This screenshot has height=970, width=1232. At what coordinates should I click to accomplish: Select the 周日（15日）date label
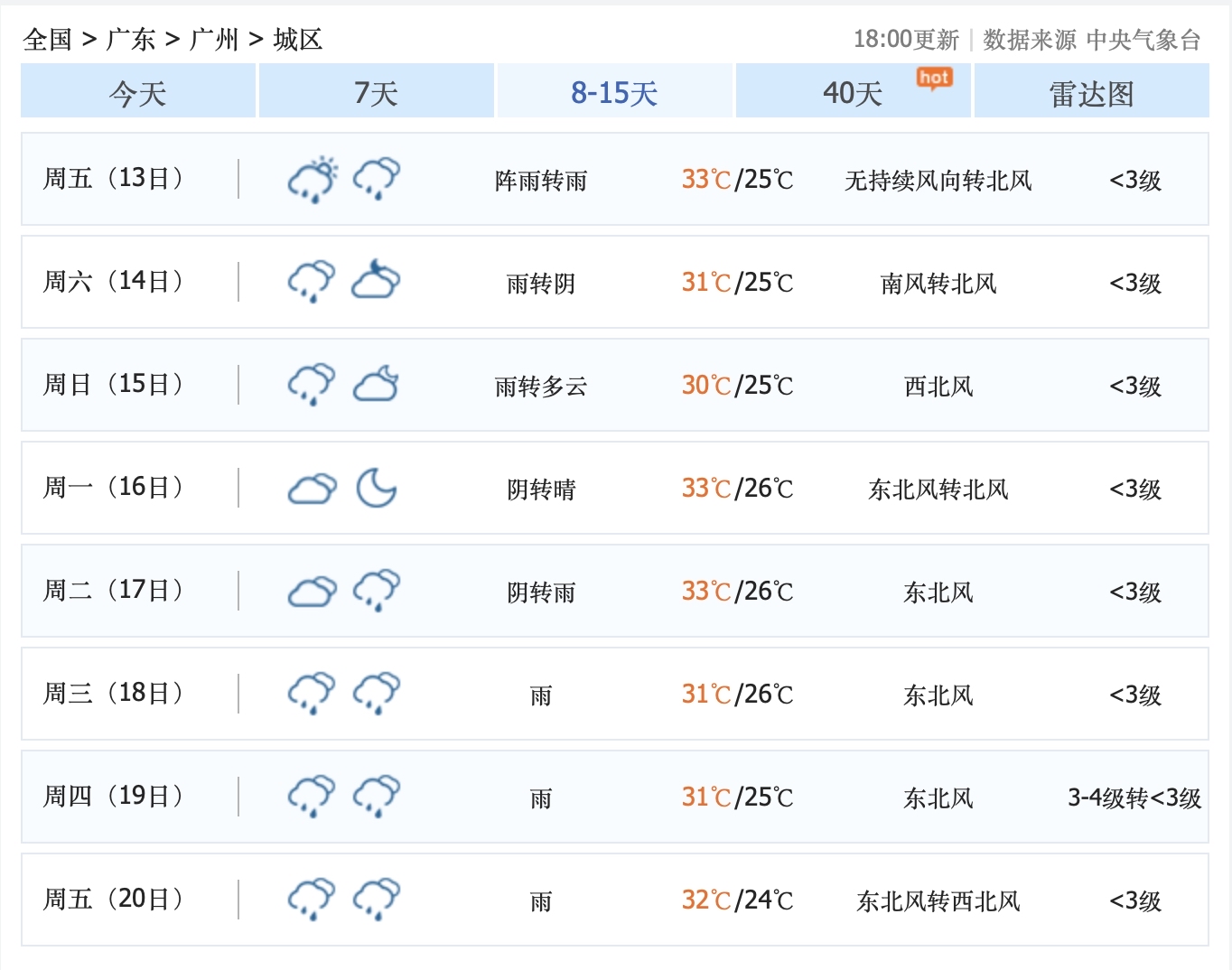click(113, 385)
